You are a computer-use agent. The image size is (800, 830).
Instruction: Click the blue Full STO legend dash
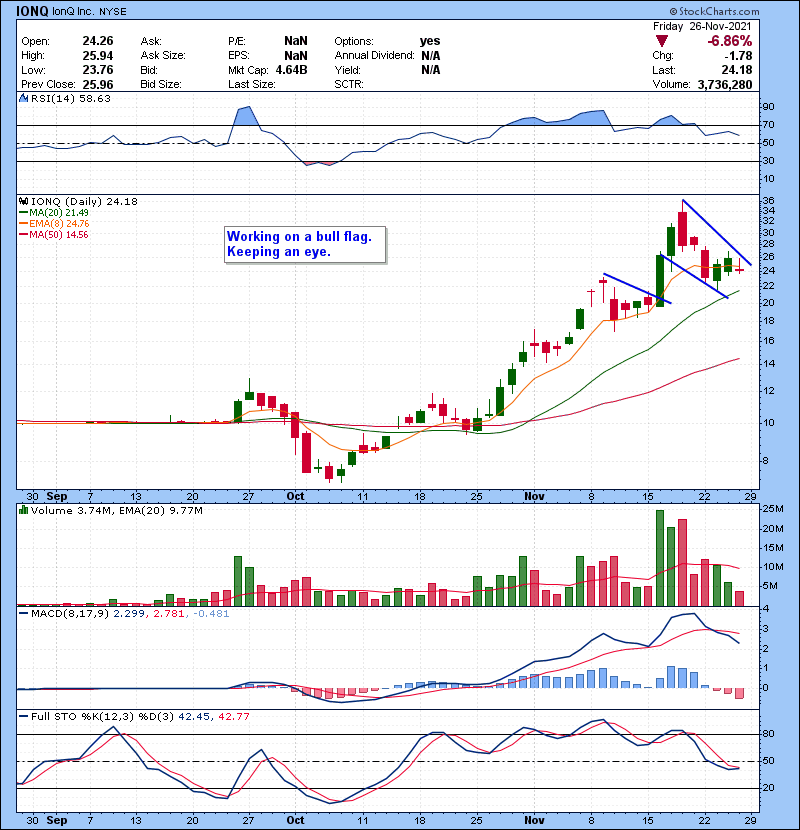[23, 717]
